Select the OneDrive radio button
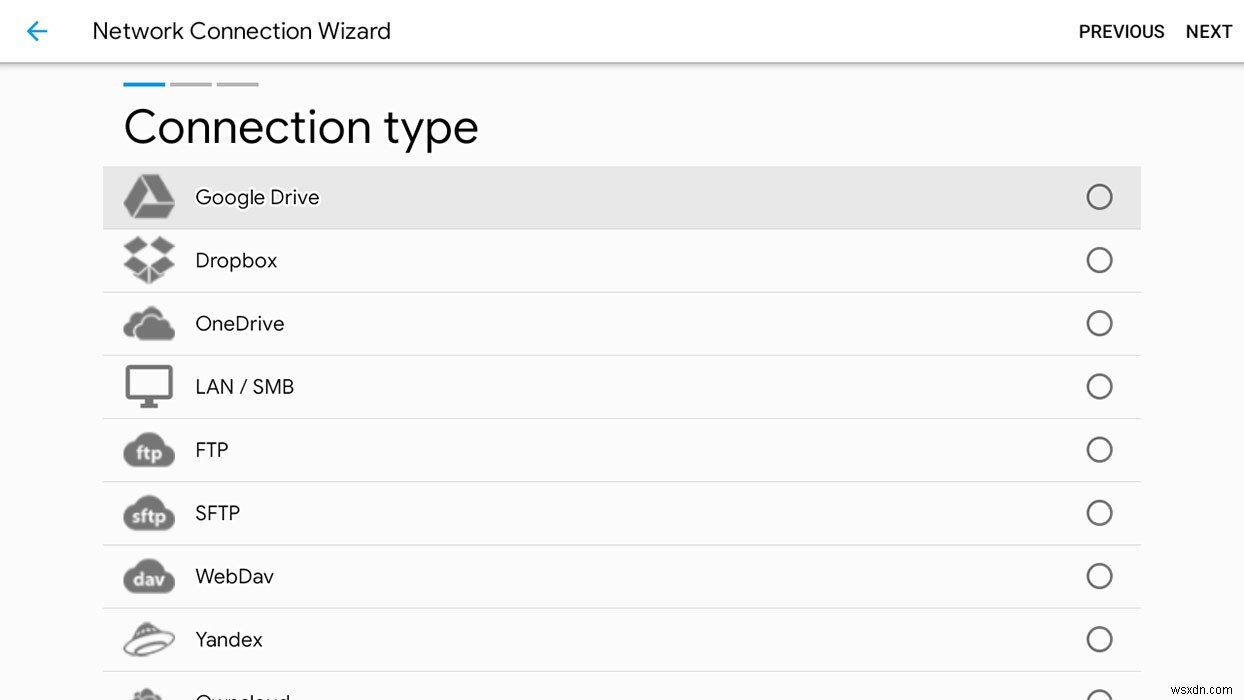Screen dimensions: 1244x700 coord(1099,323)
